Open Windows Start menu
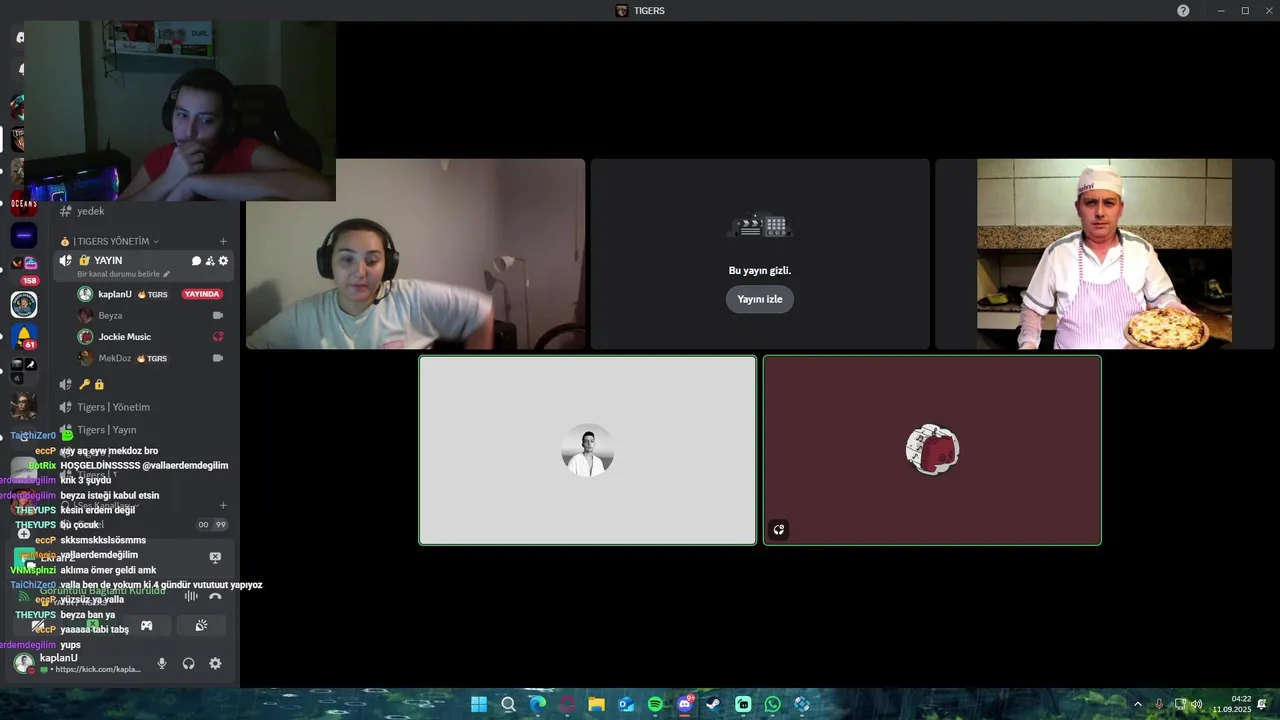The image size is (1280, 720). pyautogui.click(x=479, y=704)
